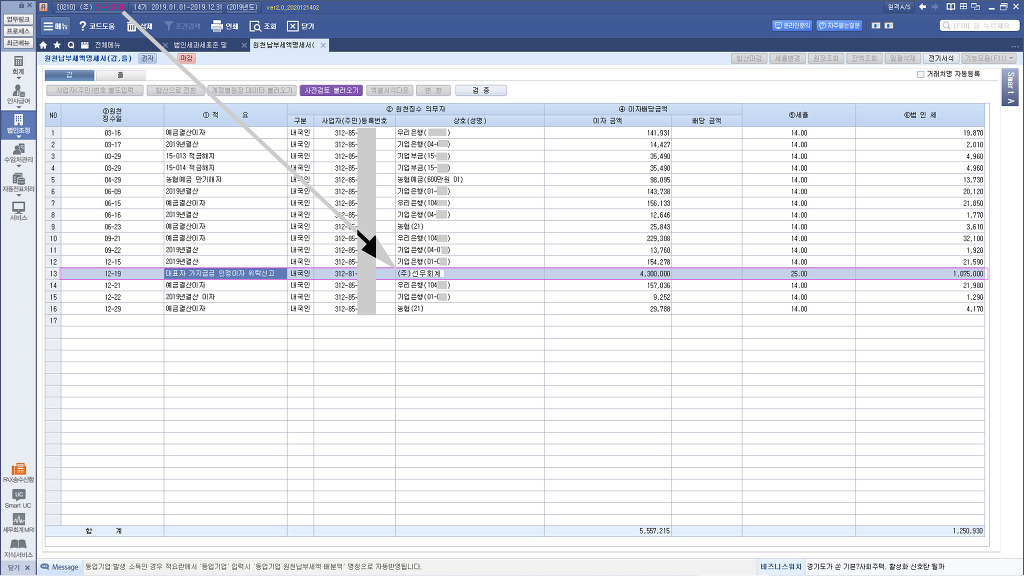Switch to the 법인세과세표준 tab

pos(195,45)
